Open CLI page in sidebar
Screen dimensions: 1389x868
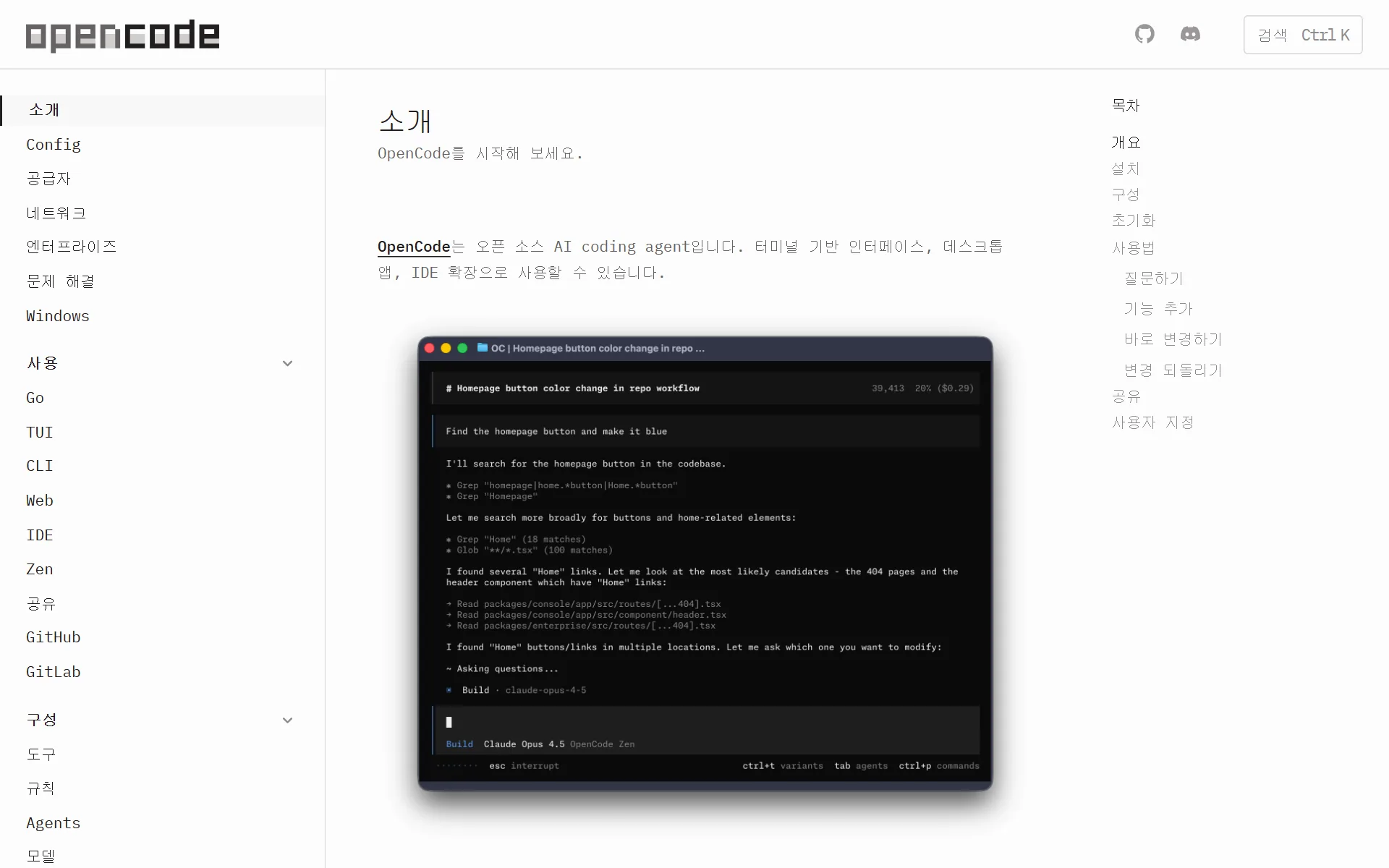click(x=40, y=466)
